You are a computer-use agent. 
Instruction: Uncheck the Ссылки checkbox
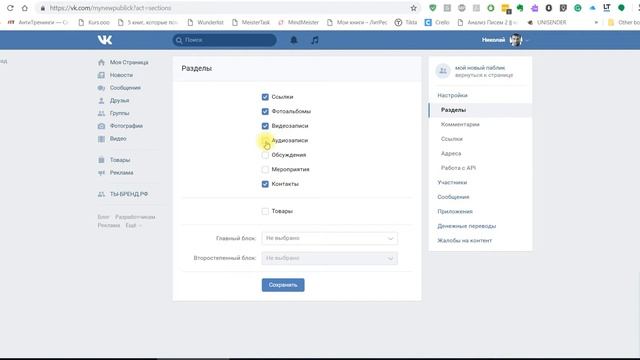265,97
